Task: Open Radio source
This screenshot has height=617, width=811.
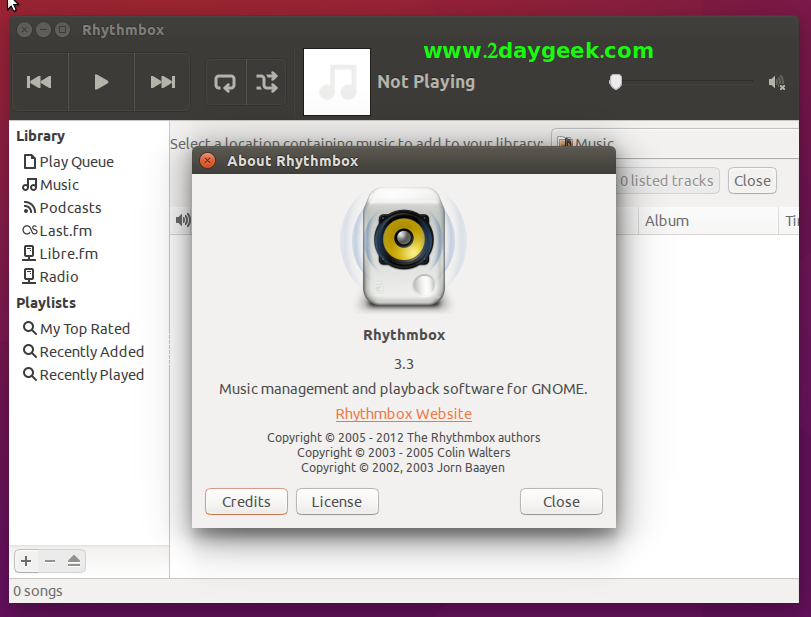Action: click(50, 277)
